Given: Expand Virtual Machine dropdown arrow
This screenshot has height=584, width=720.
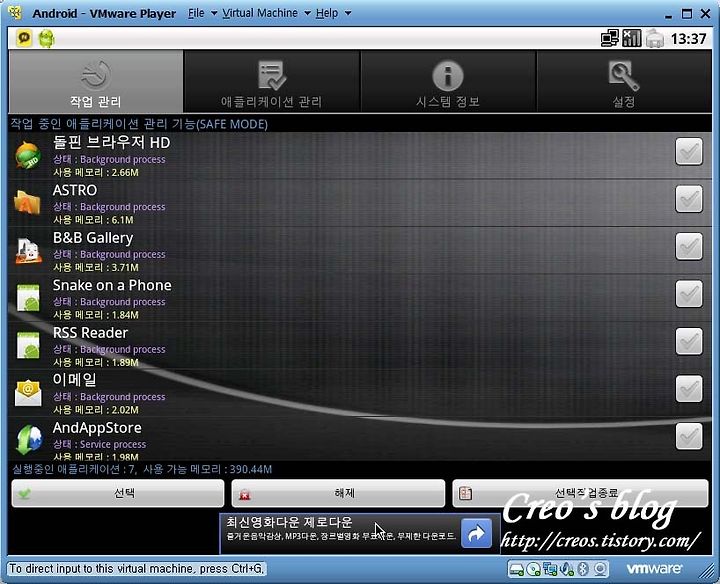Looking at the screenshot, I should pyautogui.click(x=307, y=13).
